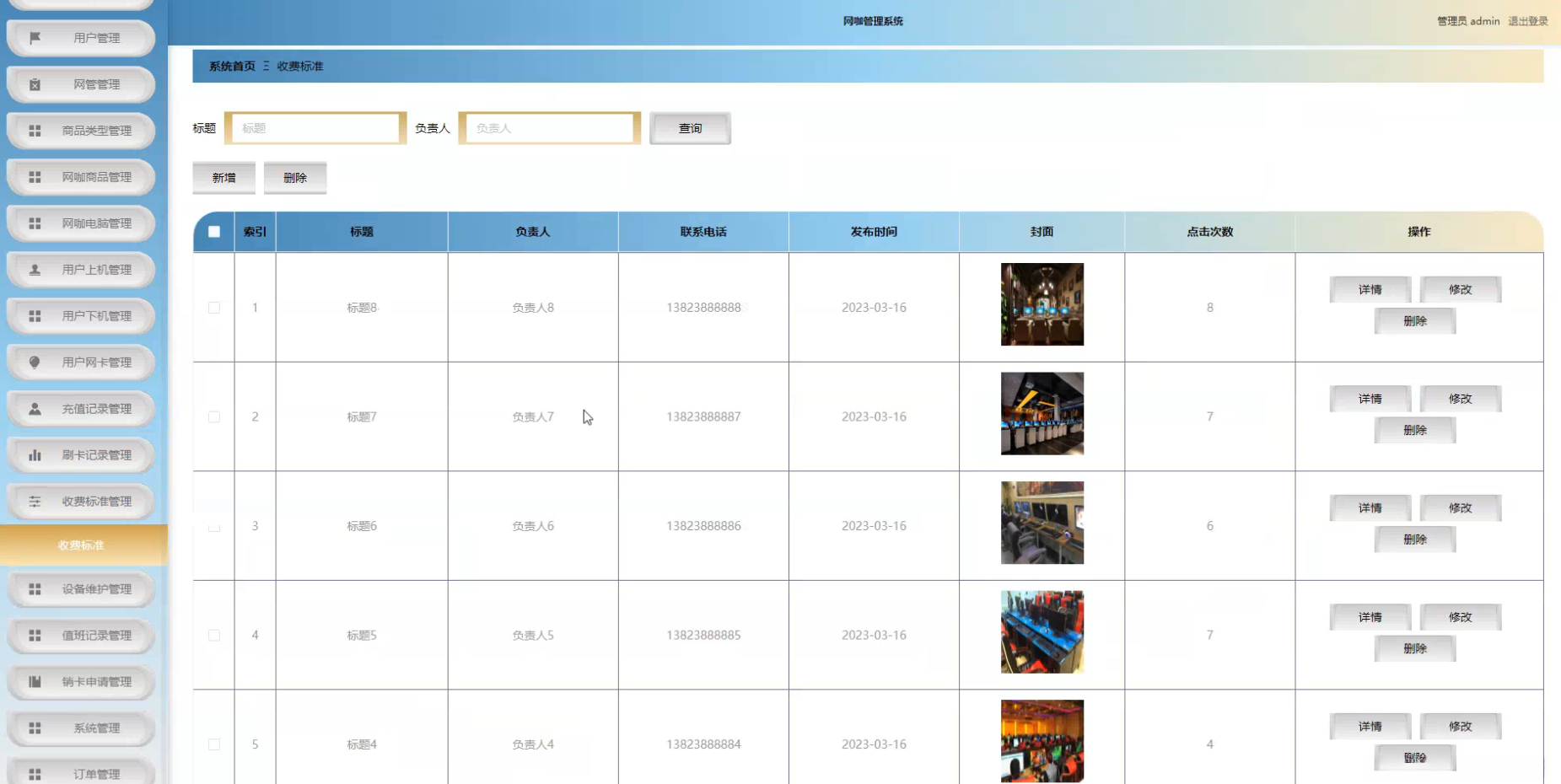Viewport: 1561px width, 784px height.
Task: Click the 新增 button
Action: pos(223,178)
